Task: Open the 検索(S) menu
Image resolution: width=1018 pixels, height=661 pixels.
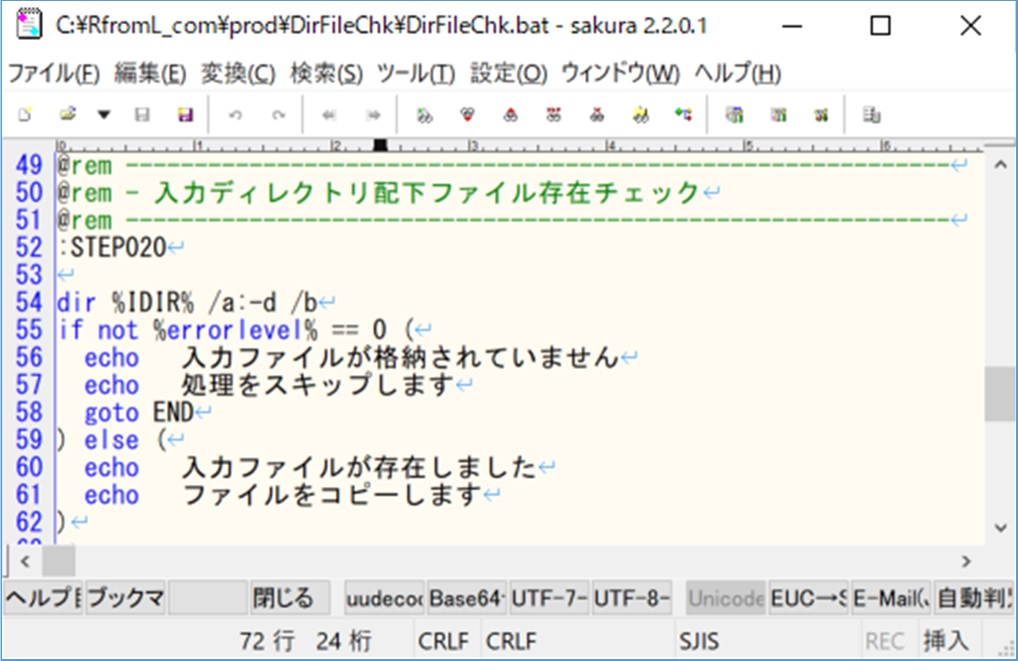Action: (327, 73)
